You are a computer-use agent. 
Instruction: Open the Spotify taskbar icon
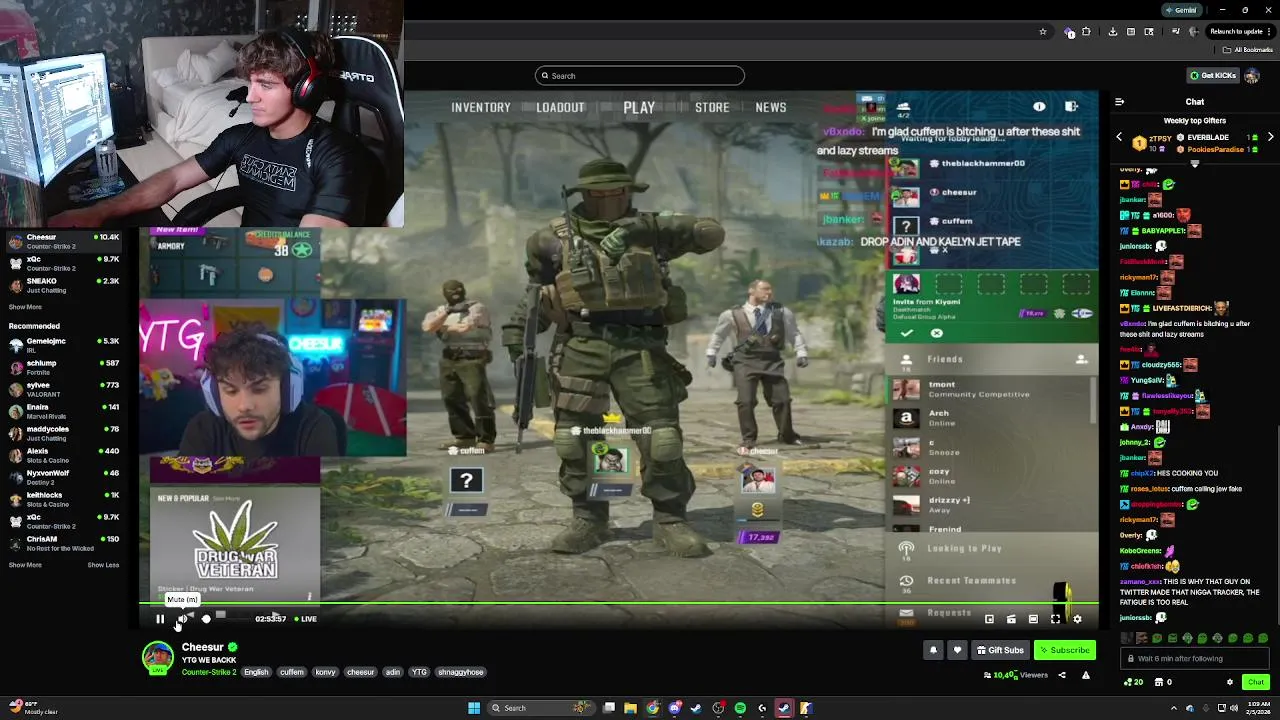740,708
